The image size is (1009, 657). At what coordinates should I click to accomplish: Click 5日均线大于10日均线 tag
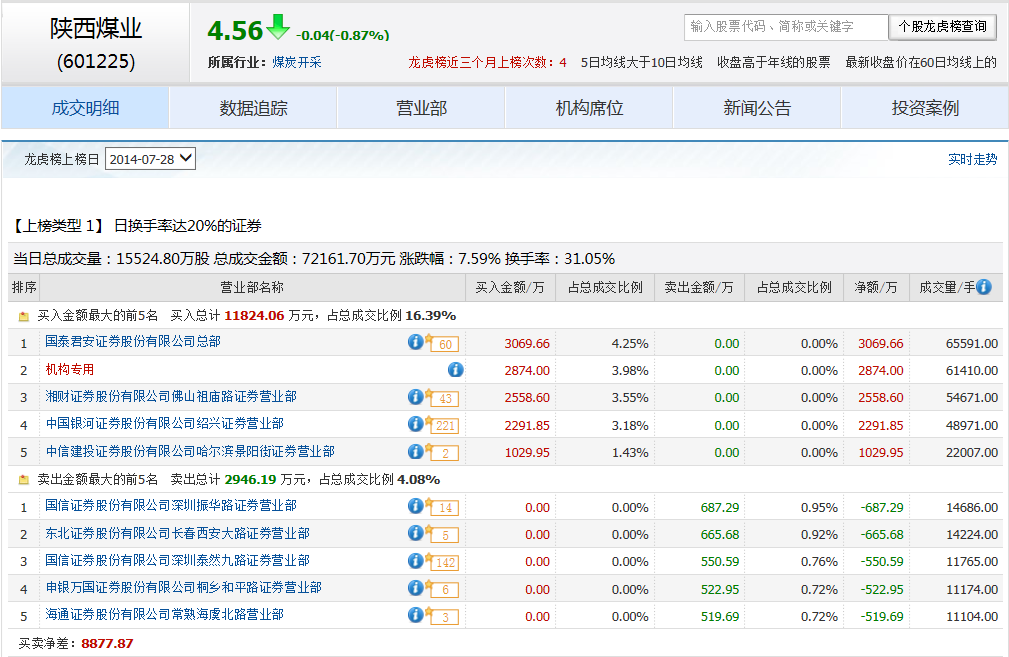[642, 62]
